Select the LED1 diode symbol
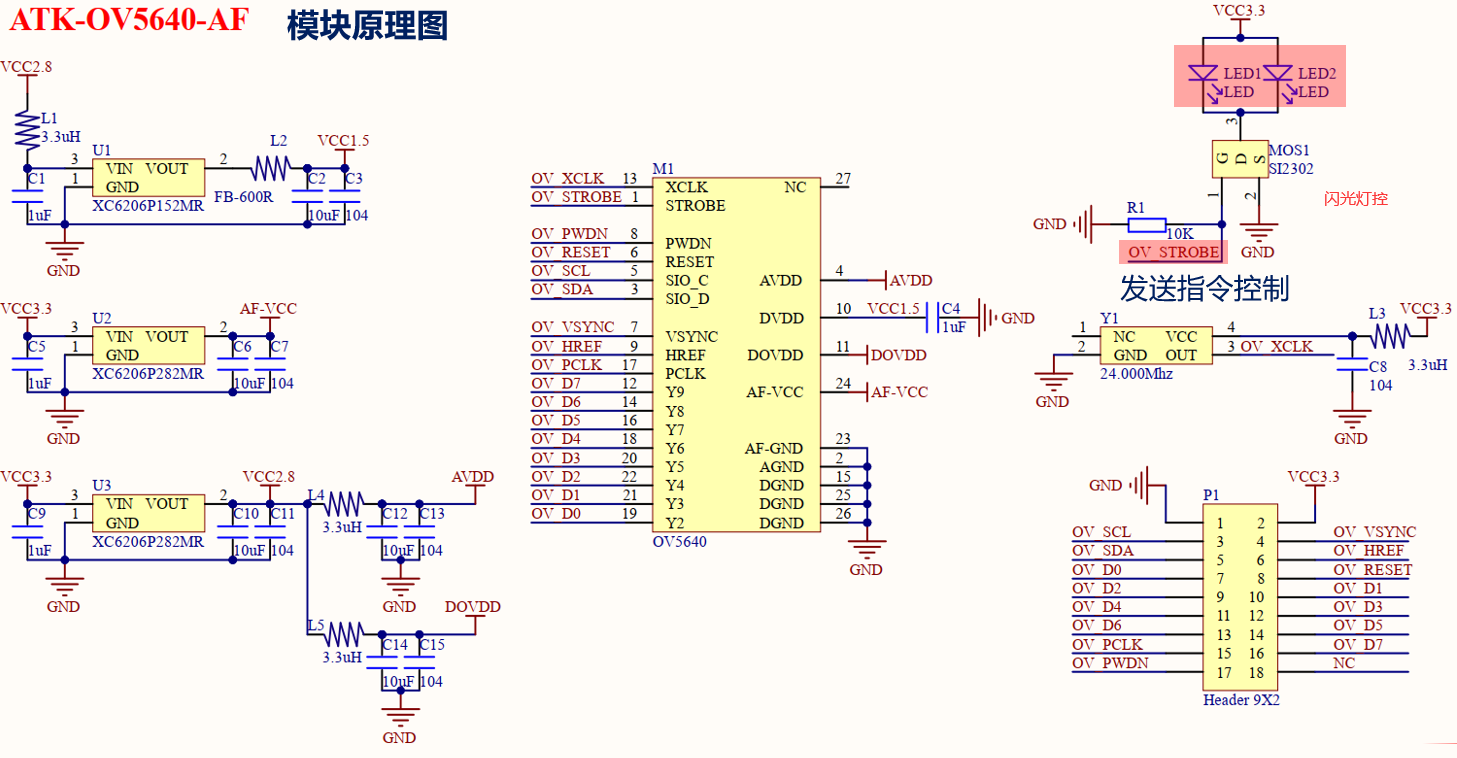 pos(1201,75)
